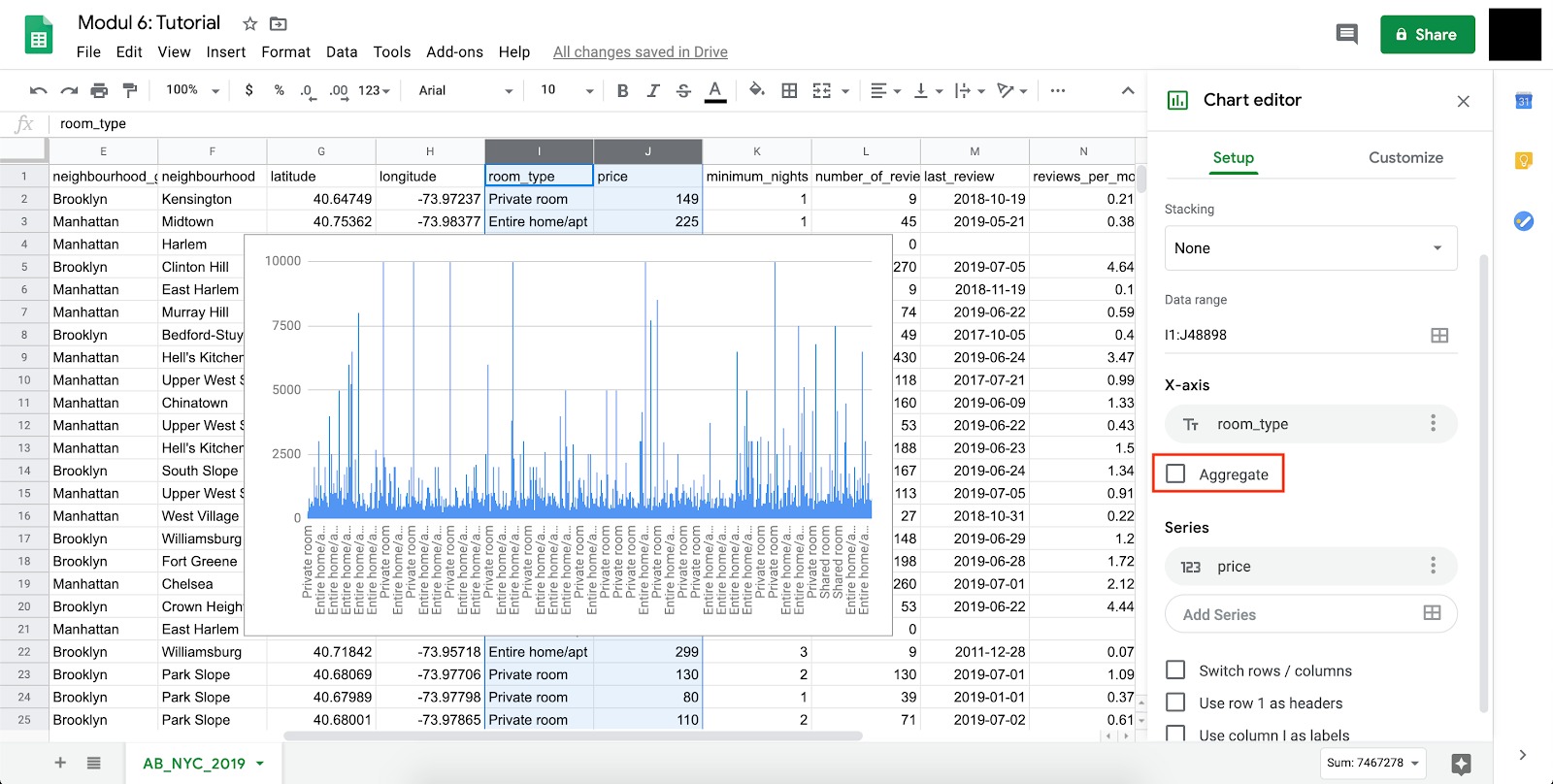Open the Insert menu
This screenshot has width=1553, height=784.
coord(225,52)
